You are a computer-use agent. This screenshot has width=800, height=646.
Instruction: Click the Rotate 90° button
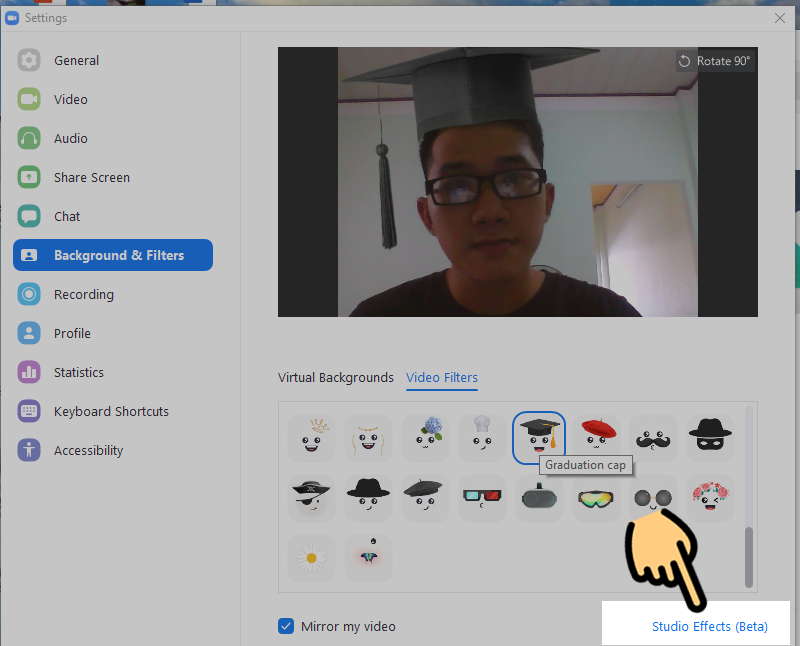tap(714, 61)
